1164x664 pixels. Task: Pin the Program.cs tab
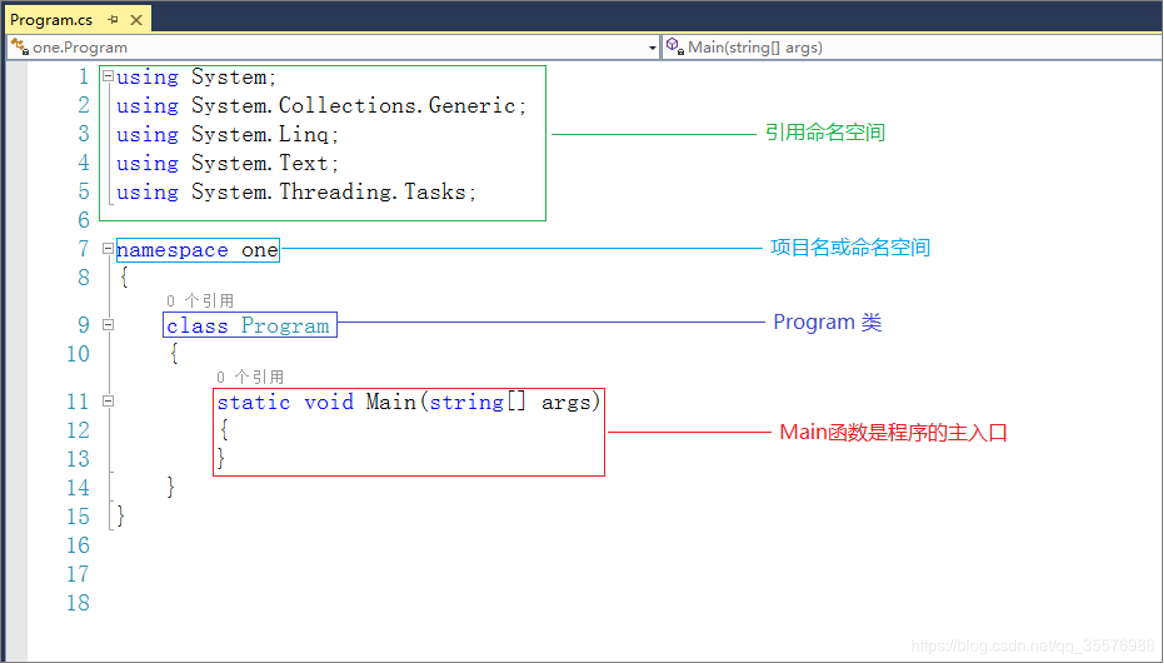(113, 20)
